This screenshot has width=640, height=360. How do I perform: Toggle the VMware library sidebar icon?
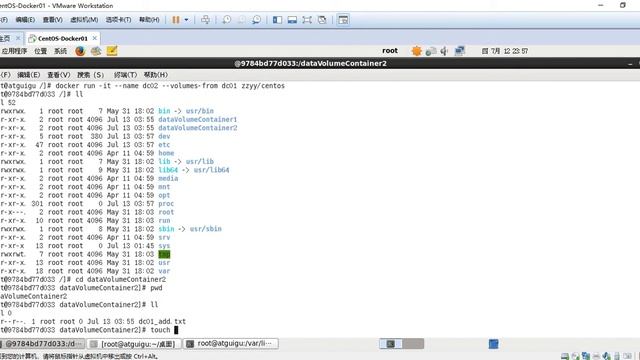tap(278, 20)
